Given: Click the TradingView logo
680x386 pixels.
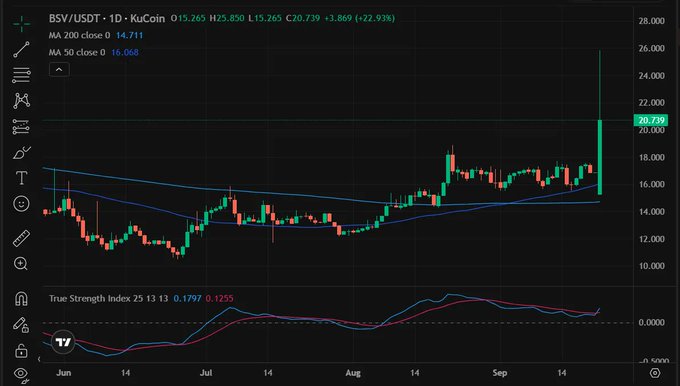Looking at the screenshot, I should pyautogui.click(x=63, y=342).
